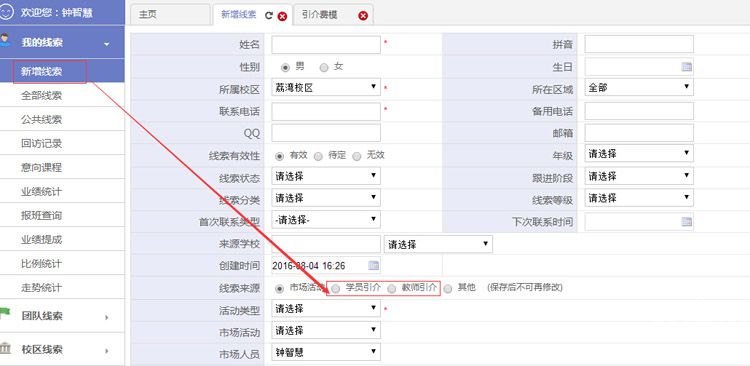Close the 新增线索 tab with red X
Image resolution: width=750 pixels, height=366 pixels.
point(282,16)
